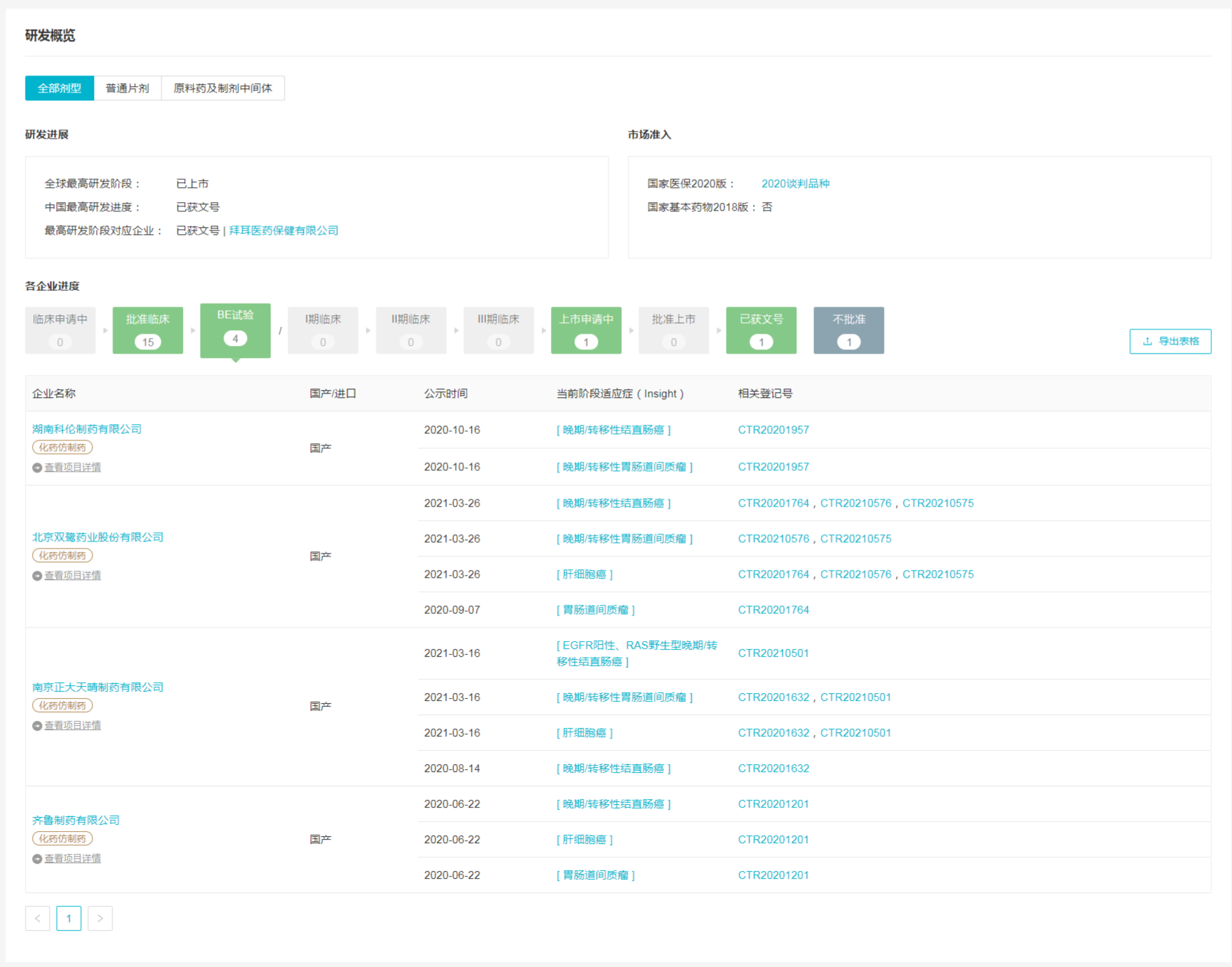Go to next page arrow
The width and height of the screenshot is (1232, 967).
click(x=100, y=919)
